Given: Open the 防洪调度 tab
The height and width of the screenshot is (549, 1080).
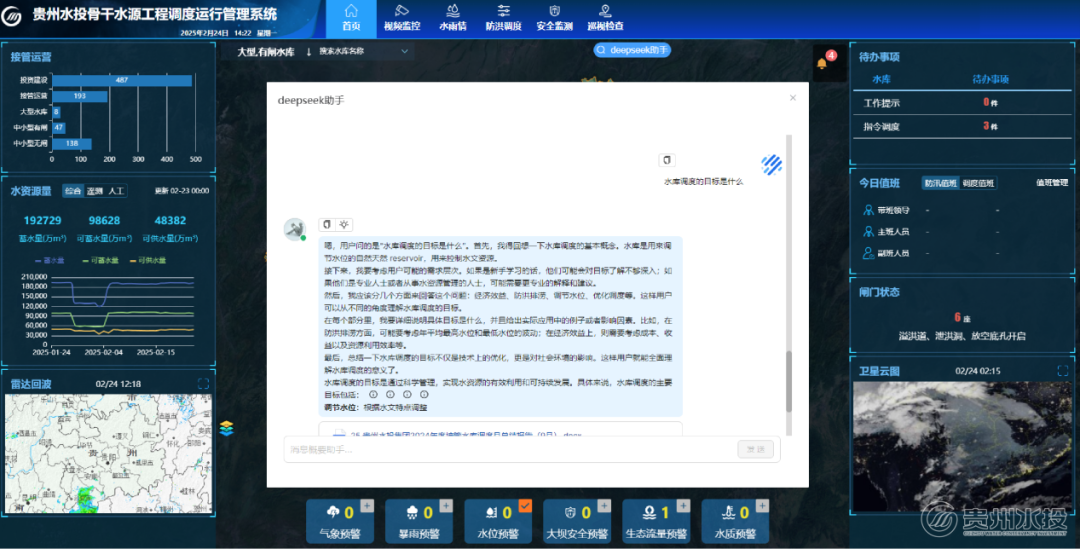Looking at the screenshot, I should [503, 19].
